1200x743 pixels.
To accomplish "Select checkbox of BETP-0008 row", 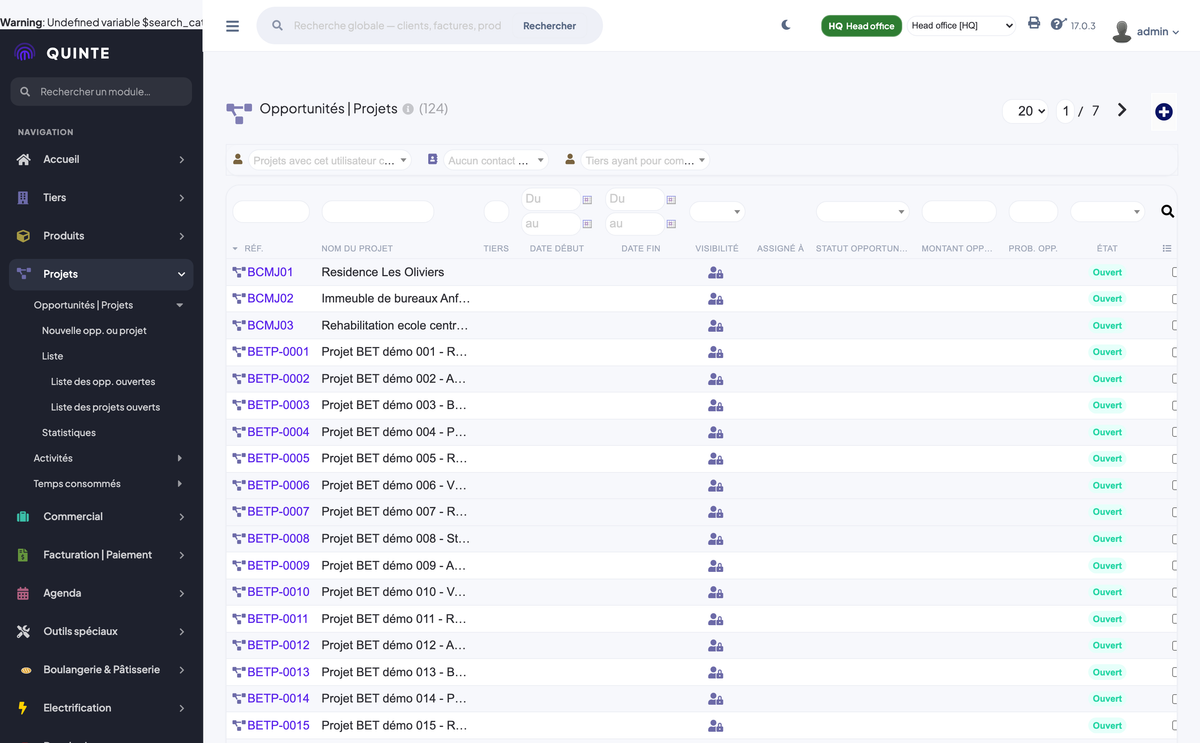I will click(1176, 538).
